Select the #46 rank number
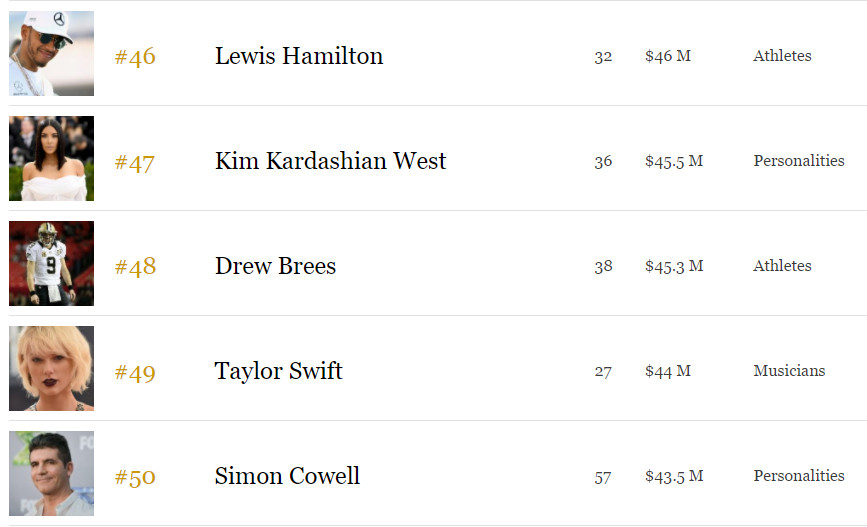The height and width of the screenshot is (527, 867). 135,56
